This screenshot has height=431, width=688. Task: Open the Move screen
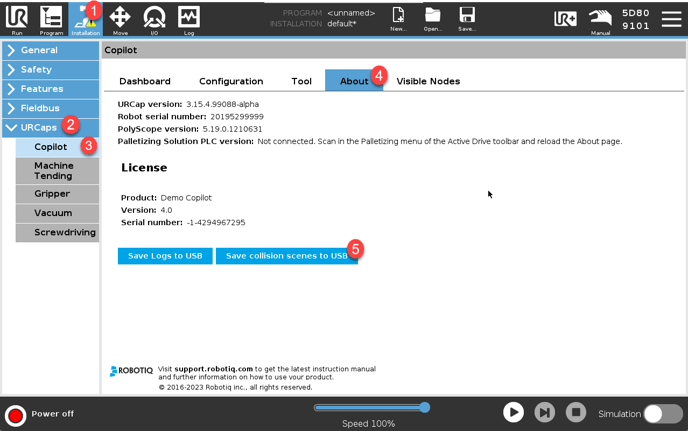point(120,19)
